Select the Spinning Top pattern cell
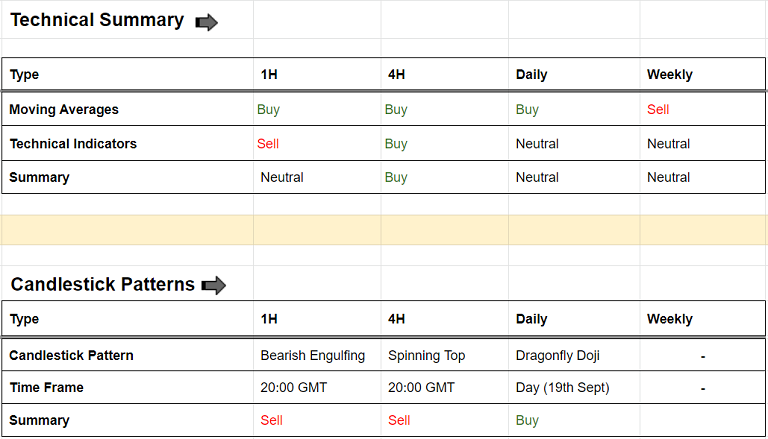This screenshot has height=439, width=768. point(426,355)
